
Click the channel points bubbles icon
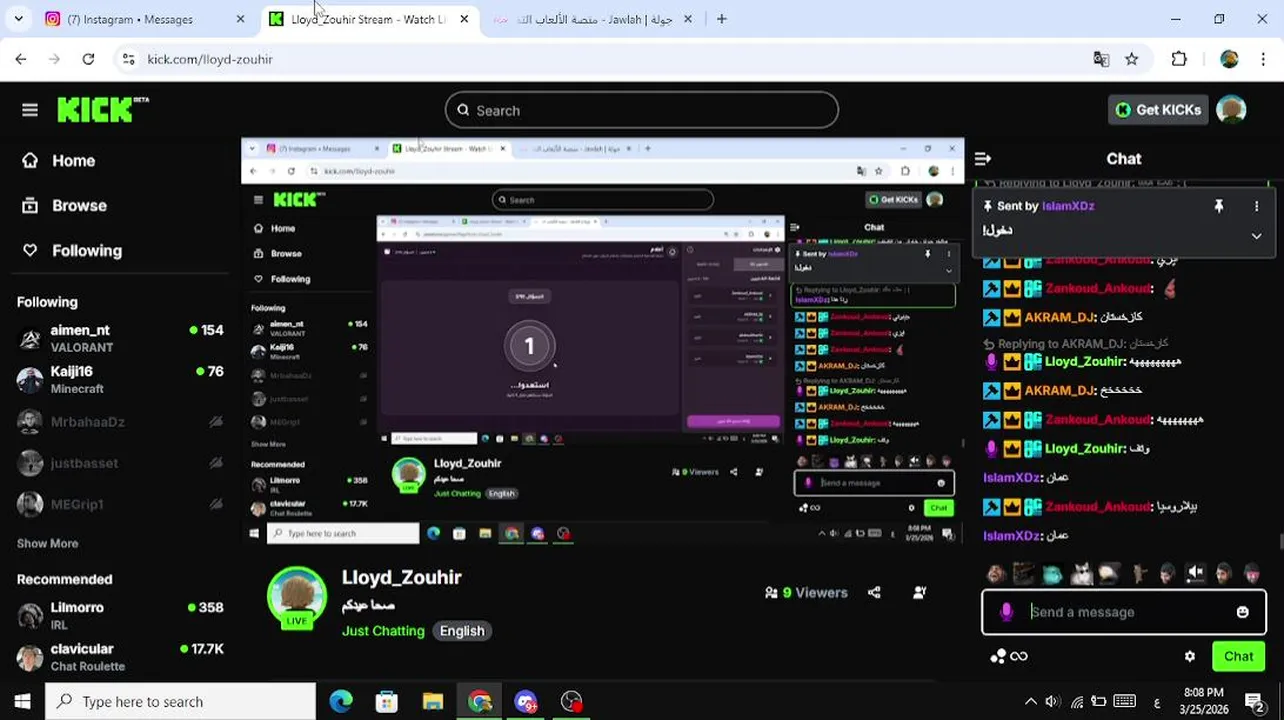[x=998, y=657]
